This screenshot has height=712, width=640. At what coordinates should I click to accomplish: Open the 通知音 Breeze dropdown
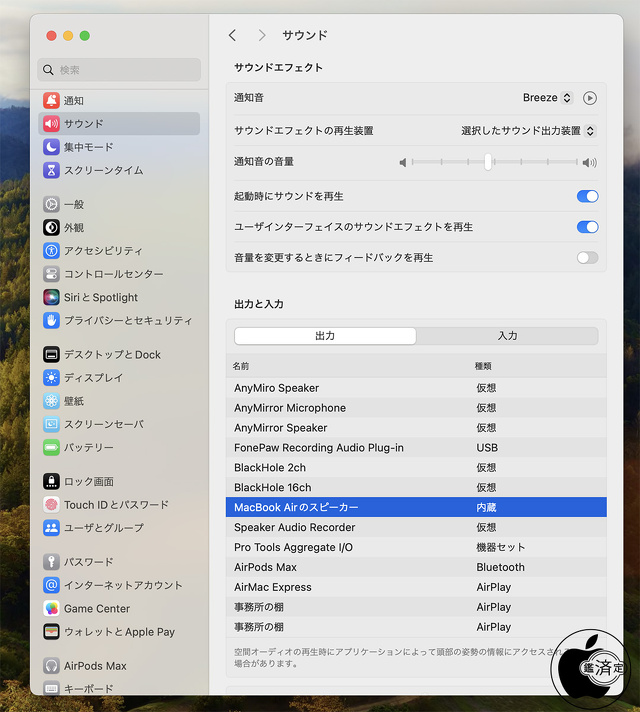click(547, 98)
